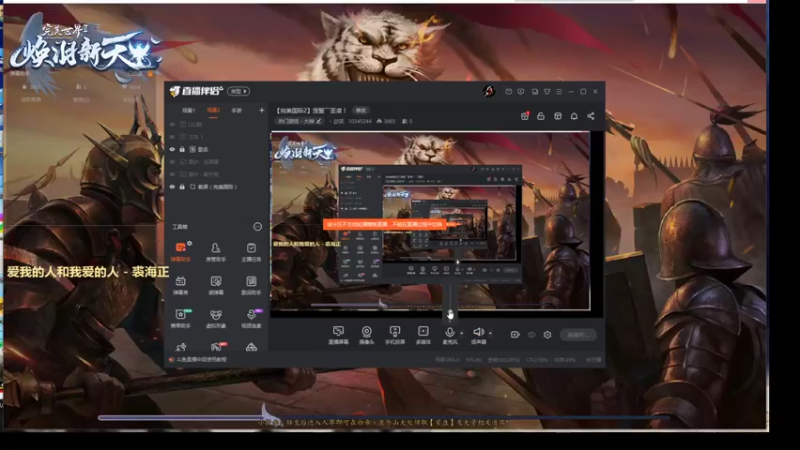This screenshot has height=450, width=800.
Task: Open the 房管助手 tool
Action: pos(216,252)
